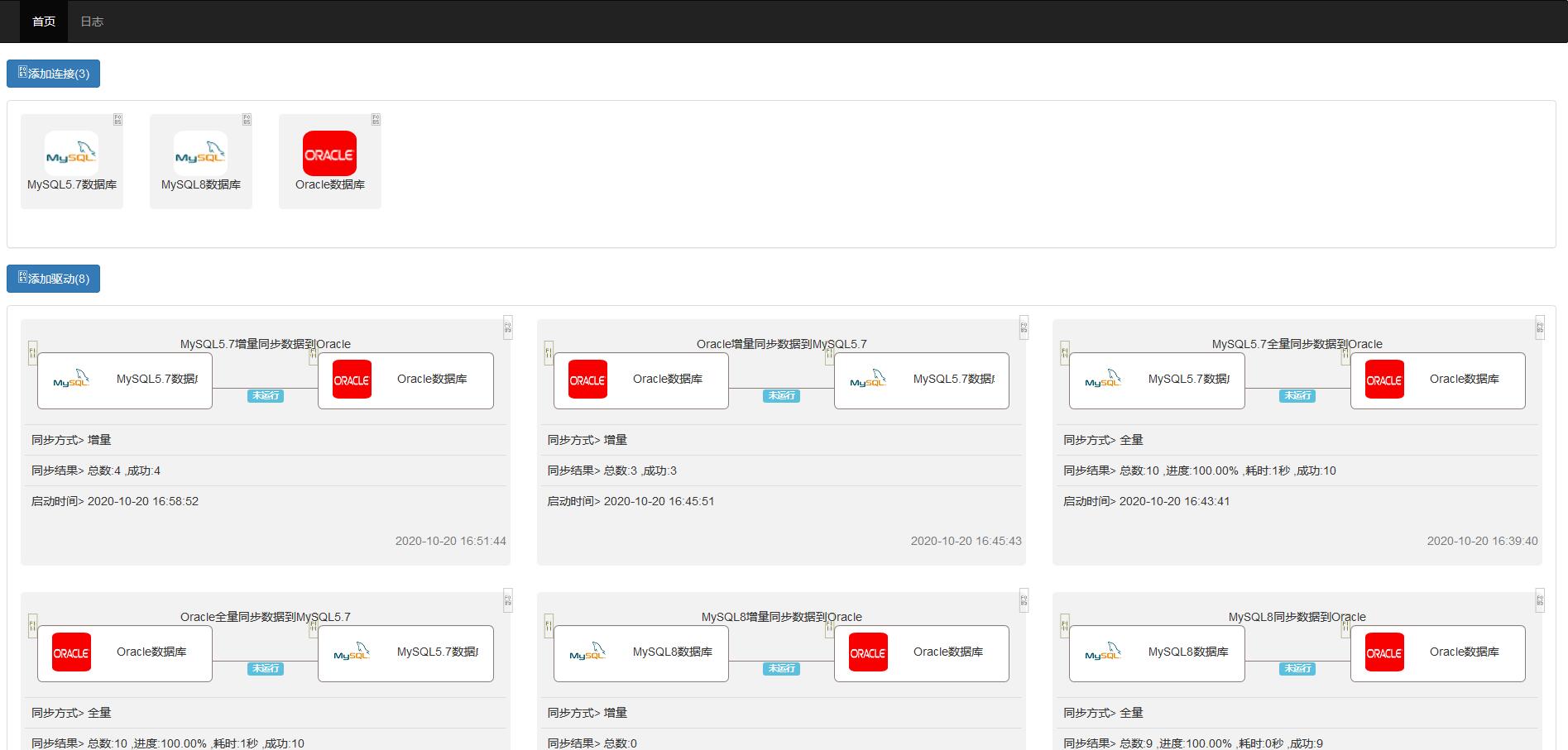Open corner settings glyph on Oracle全量同步数据到MySQL5.7 driver

(508, 600)
